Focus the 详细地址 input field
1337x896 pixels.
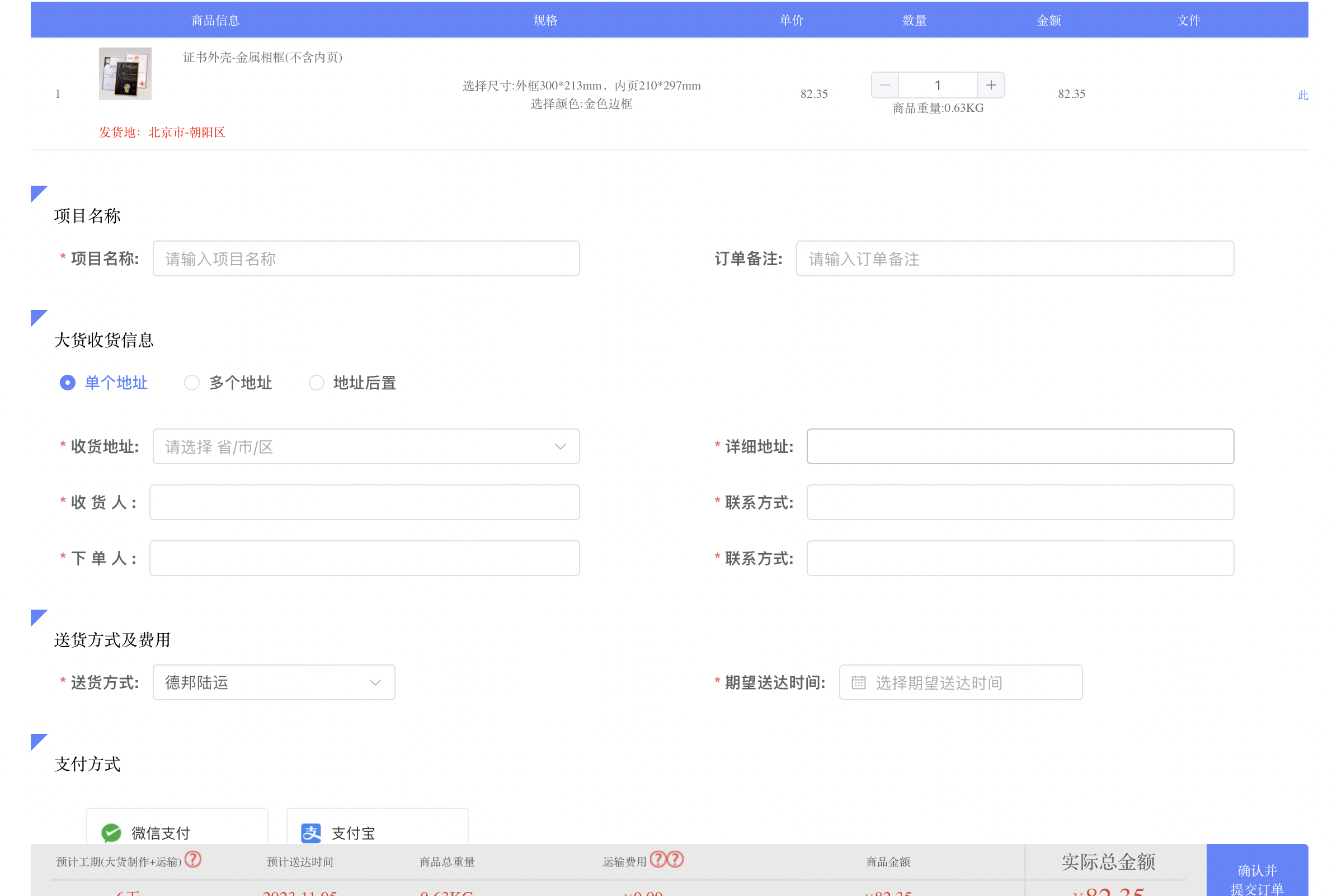pos(1020,446)
